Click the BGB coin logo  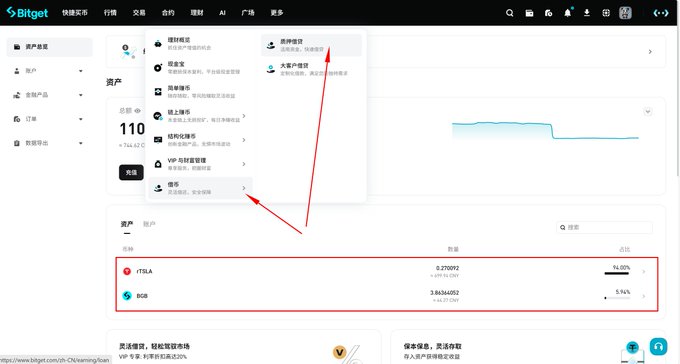pos(127,295)
